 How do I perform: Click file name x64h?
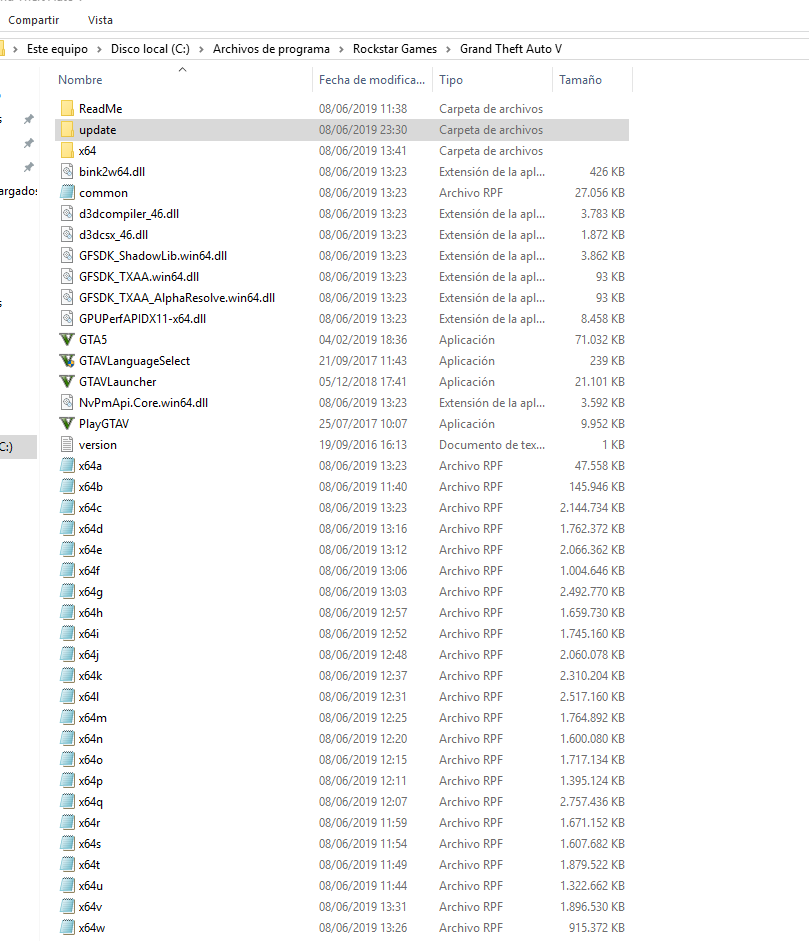(91, 613)
